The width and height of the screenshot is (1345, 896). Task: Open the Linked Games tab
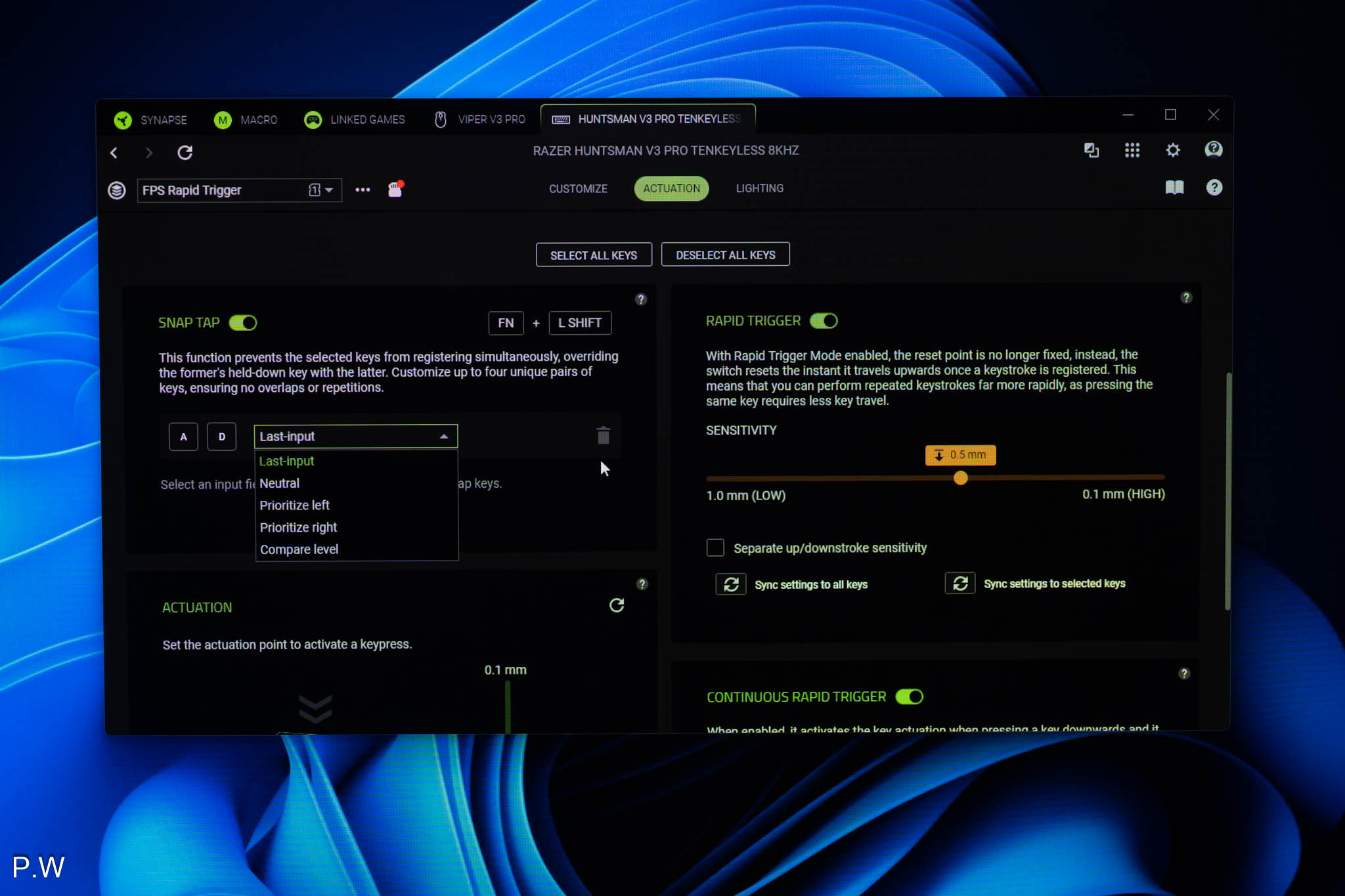355,119
